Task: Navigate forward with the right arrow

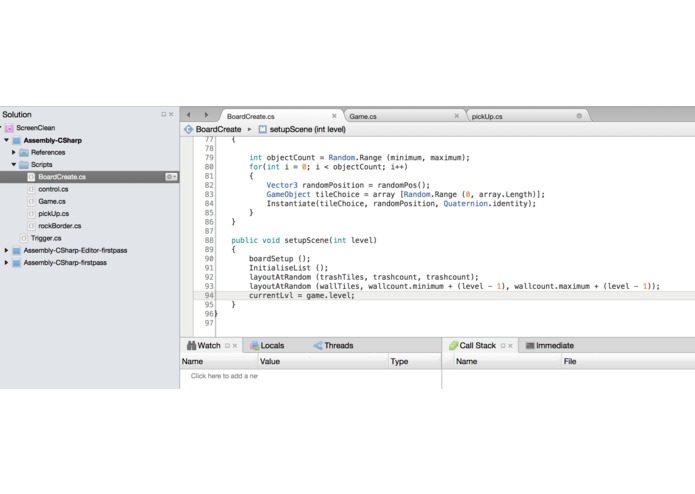Action: (206, 115)
